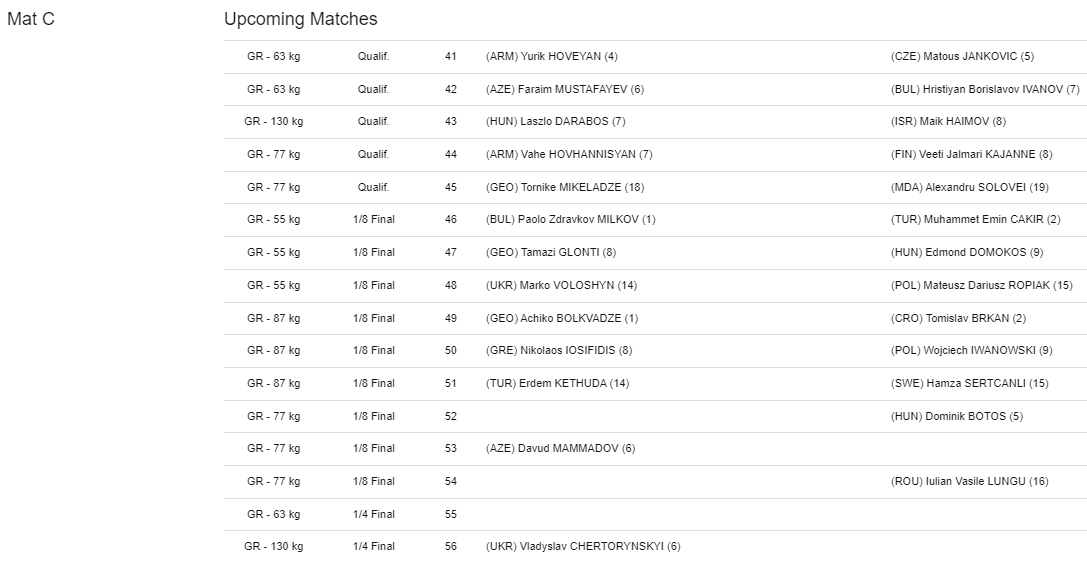Viewport: 1087px width, 561px height.
Task: Open Tamazi GLONTI match 47 entry
Action: [550, 252]
